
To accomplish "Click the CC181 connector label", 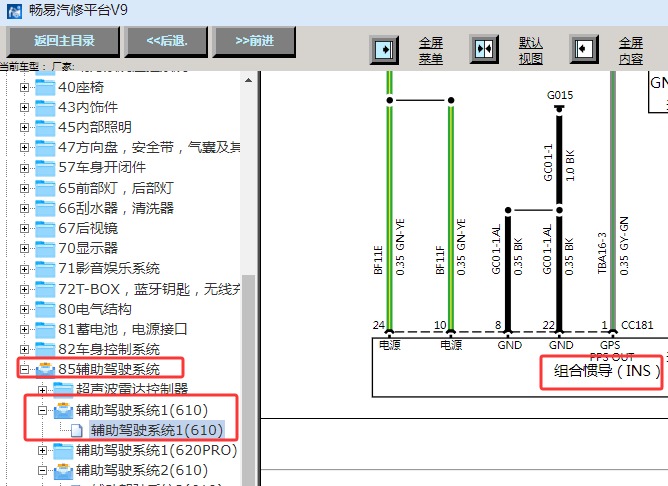I will point(637,325).
